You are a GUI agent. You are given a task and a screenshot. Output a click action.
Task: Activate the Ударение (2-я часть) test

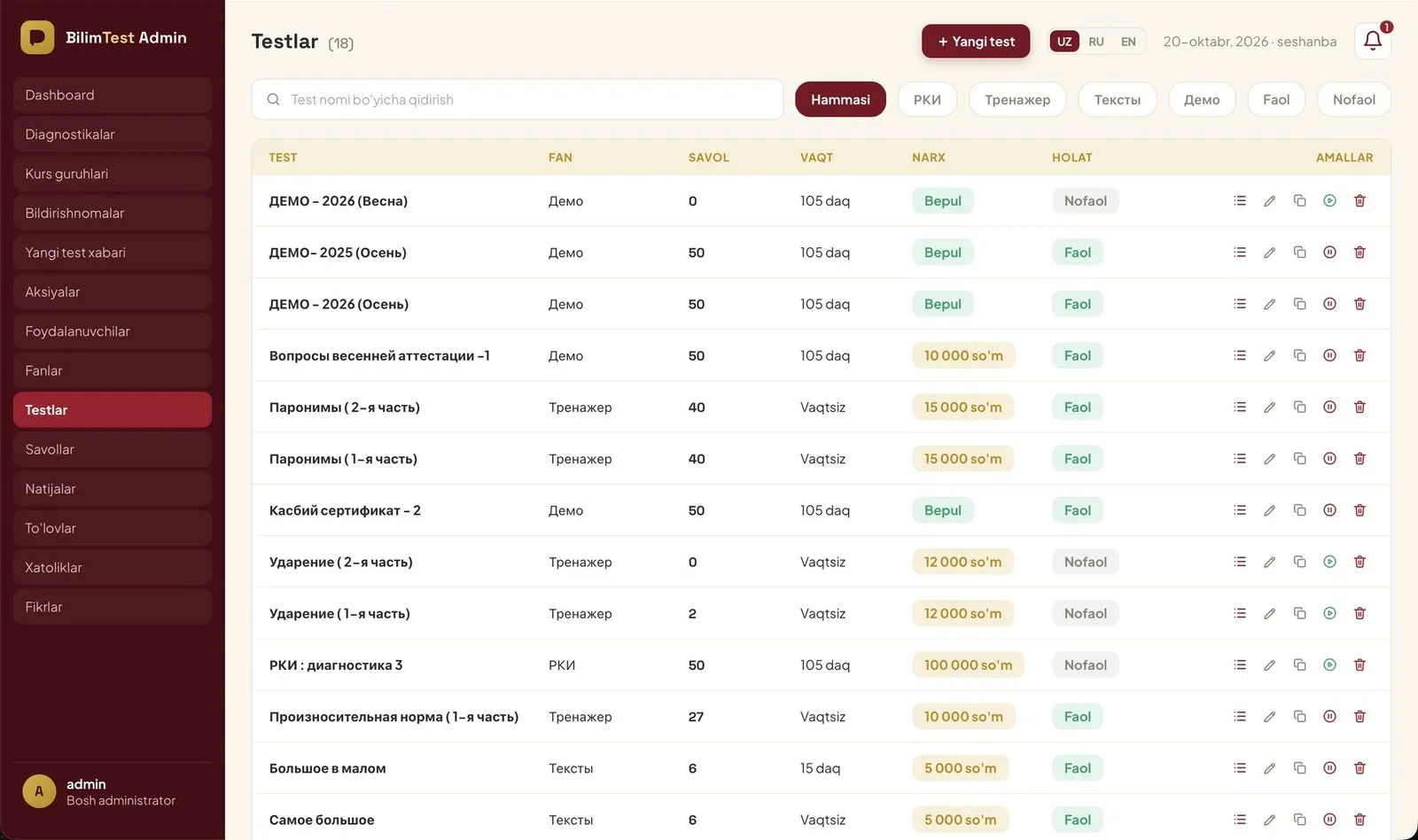[1329, 562]
